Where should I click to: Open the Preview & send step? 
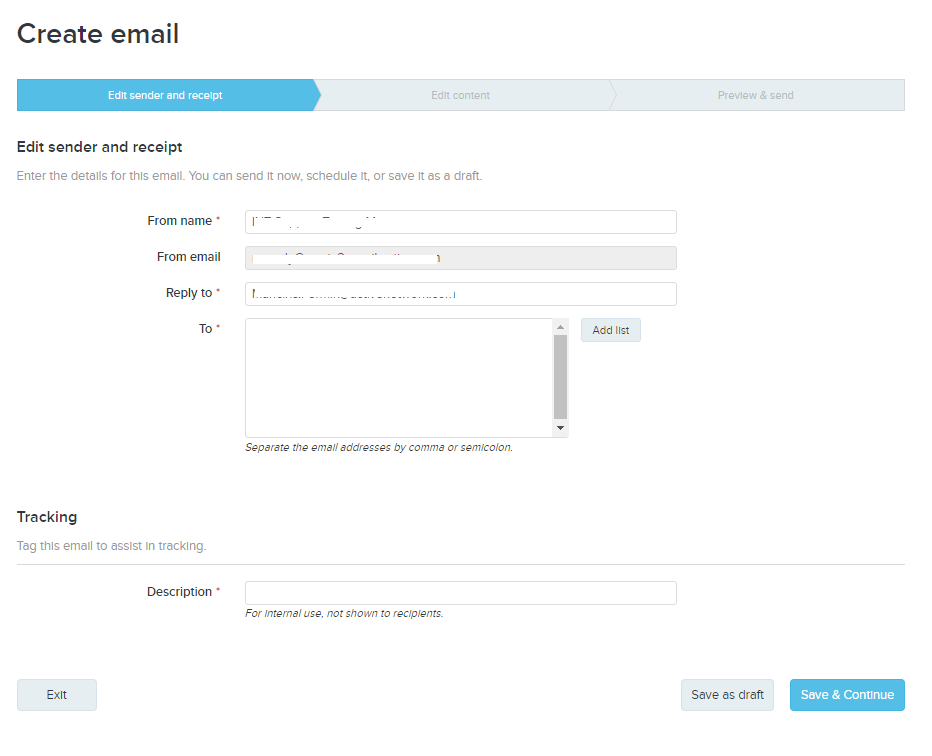coord(755,95)
